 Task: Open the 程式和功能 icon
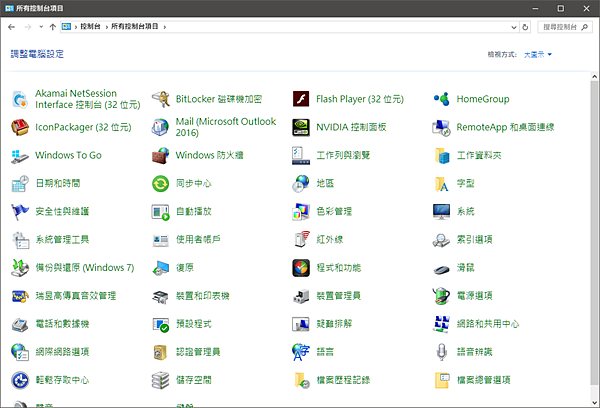click(301, 268)
